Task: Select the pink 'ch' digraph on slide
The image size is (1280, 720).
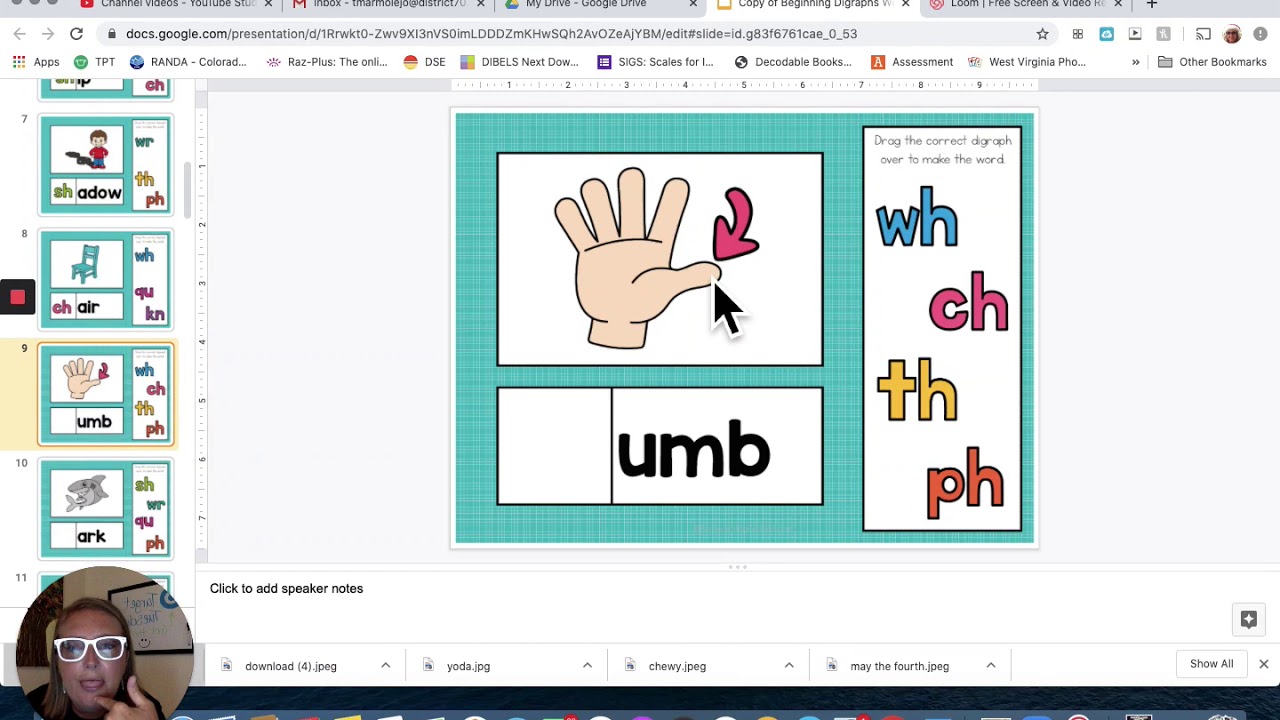Action: coord(968,301)
